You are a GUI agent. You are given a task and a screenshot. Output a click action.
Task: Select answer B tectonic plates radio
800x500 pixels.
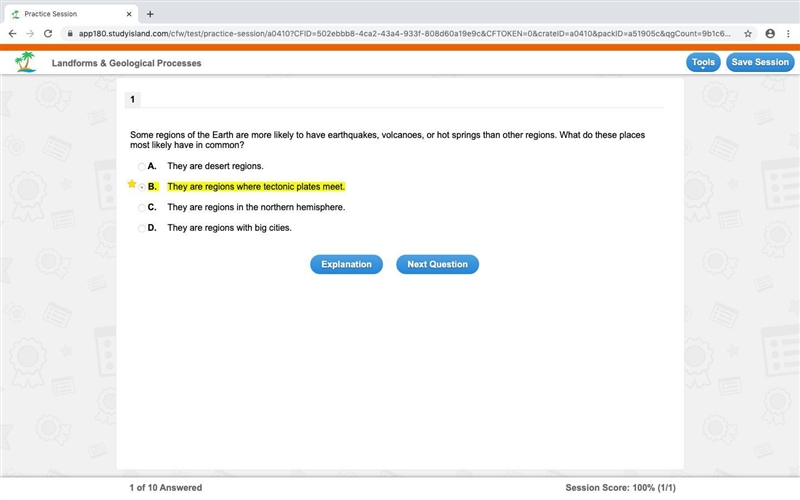click(142, 187)
